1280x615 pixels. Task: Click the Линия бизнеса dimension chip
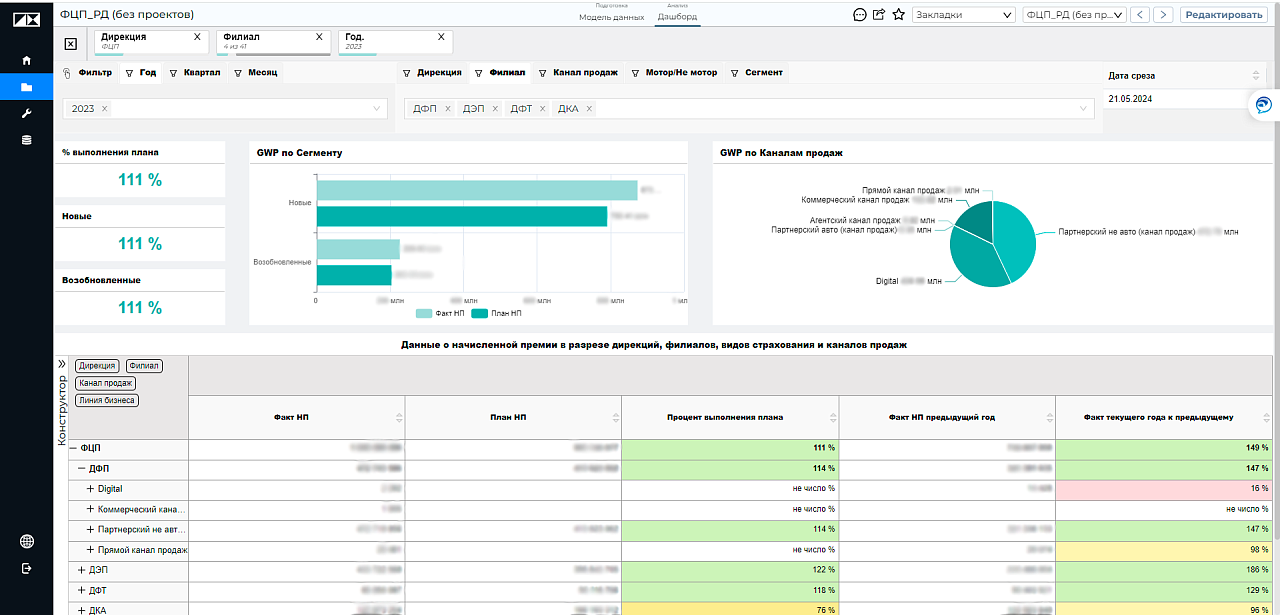106,400
